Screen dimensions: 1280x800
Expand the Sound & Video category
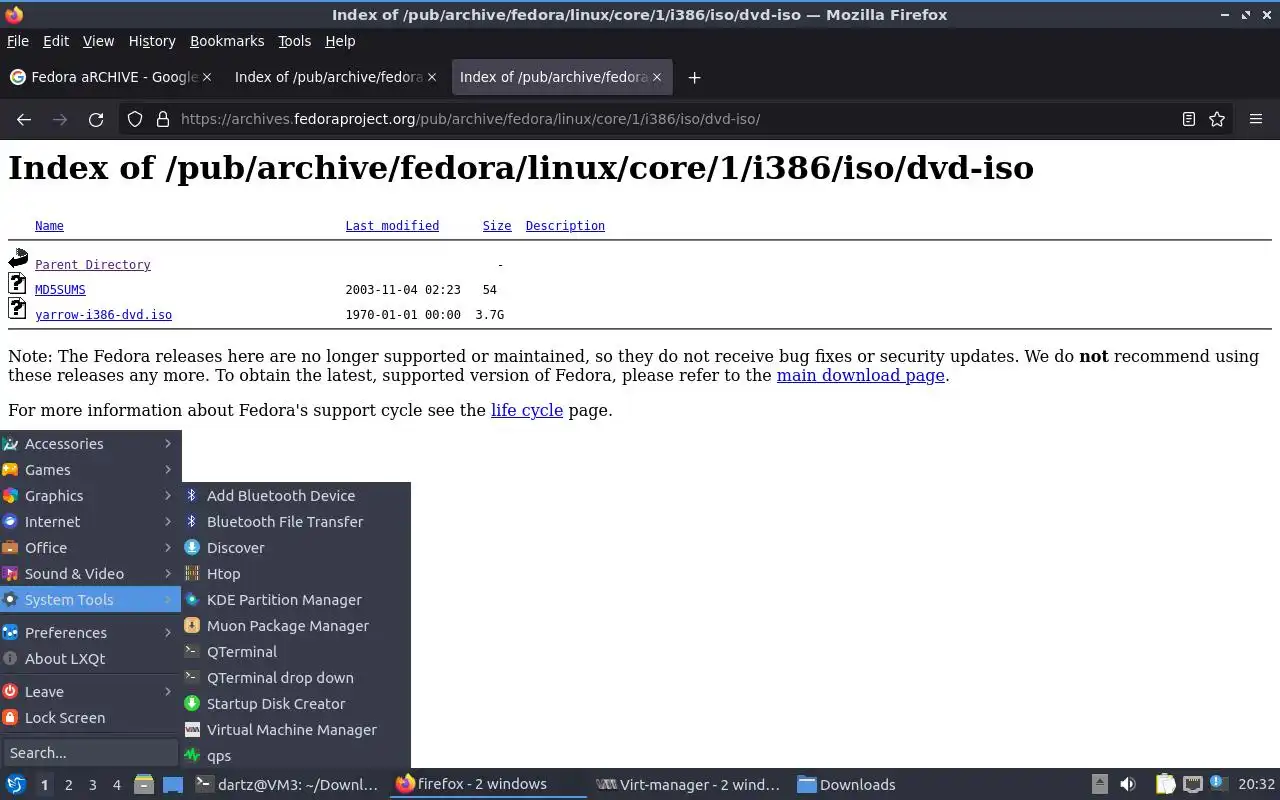tap(90, 574)
